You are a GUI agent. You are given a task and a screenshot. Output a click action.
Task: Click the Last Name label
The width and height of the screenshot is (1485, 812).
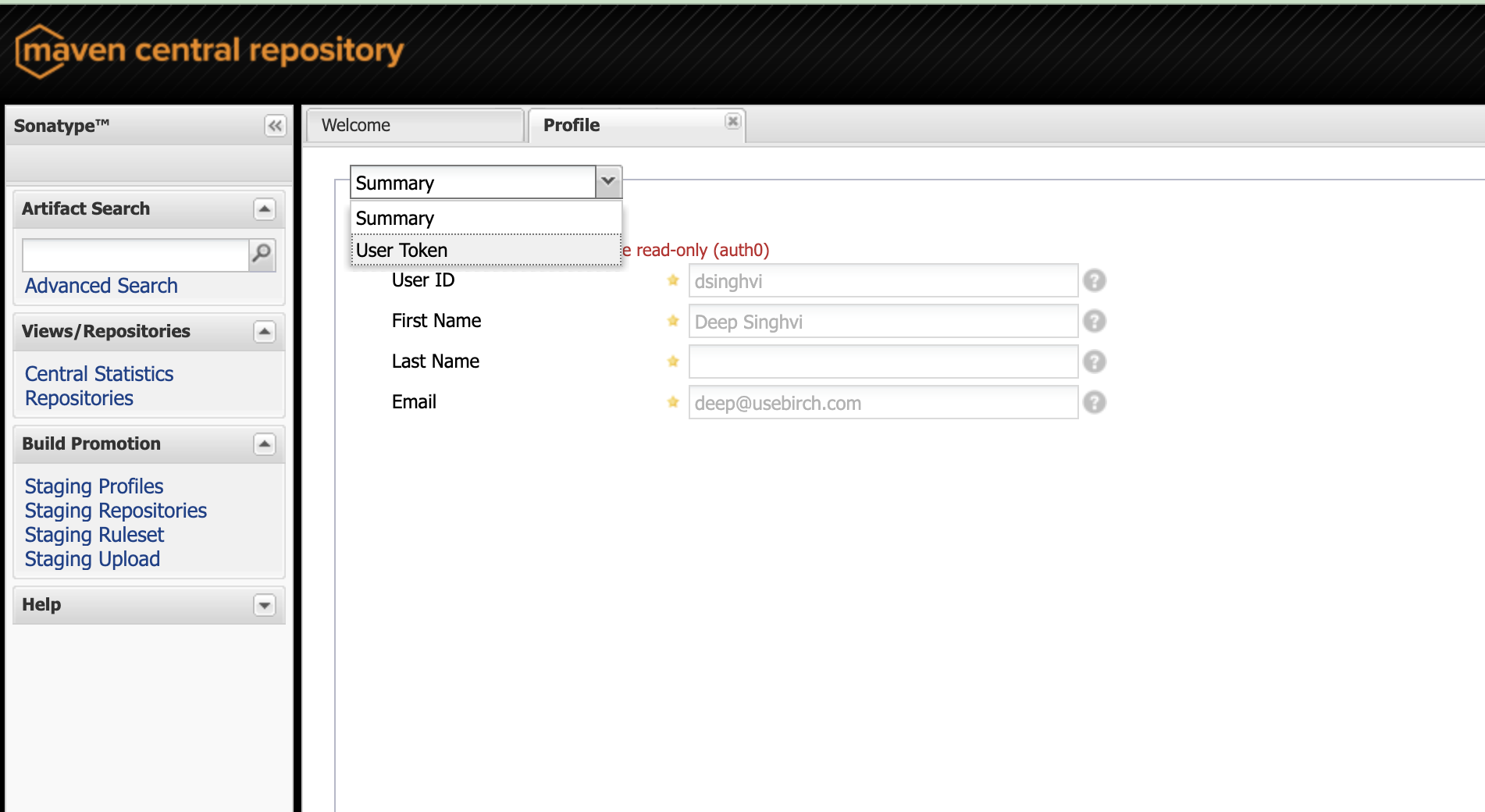tap(436, 361)
